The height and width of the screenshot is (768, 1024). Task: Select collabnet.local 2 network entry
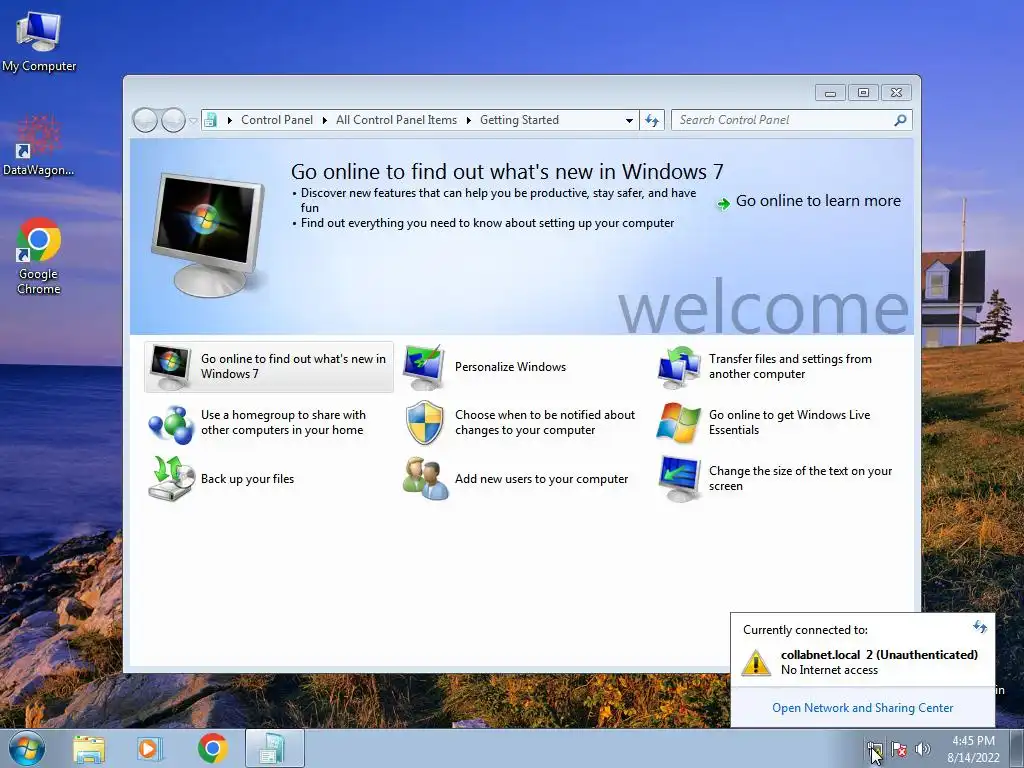pos(862,662)
